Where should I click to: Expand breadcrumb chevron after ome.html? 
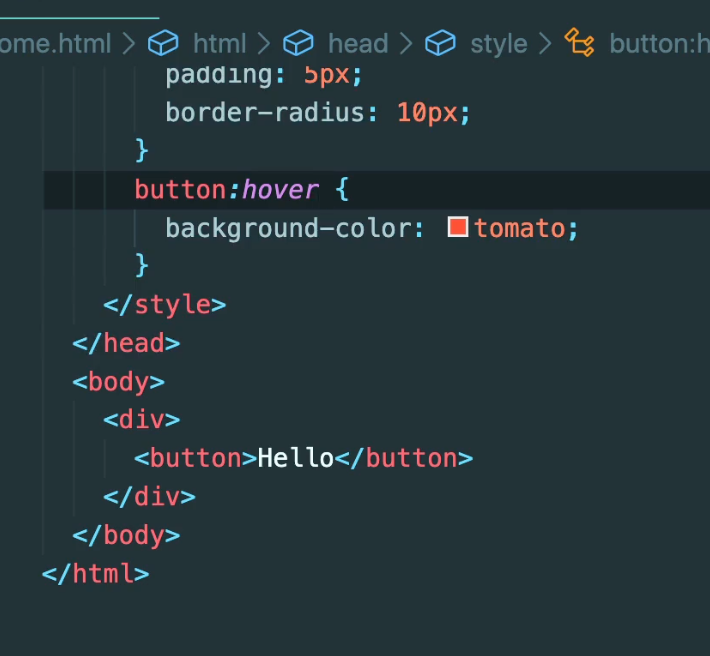tap(129, 44)
